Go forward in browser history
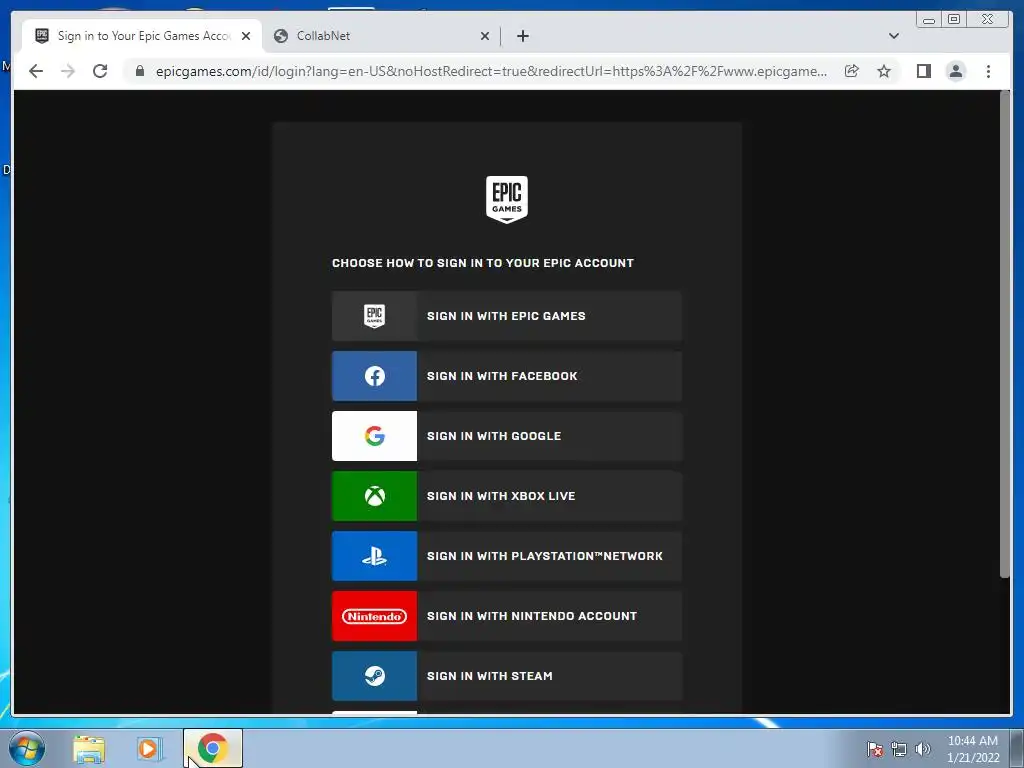The image size is (1024, 768). coord(68,71)
